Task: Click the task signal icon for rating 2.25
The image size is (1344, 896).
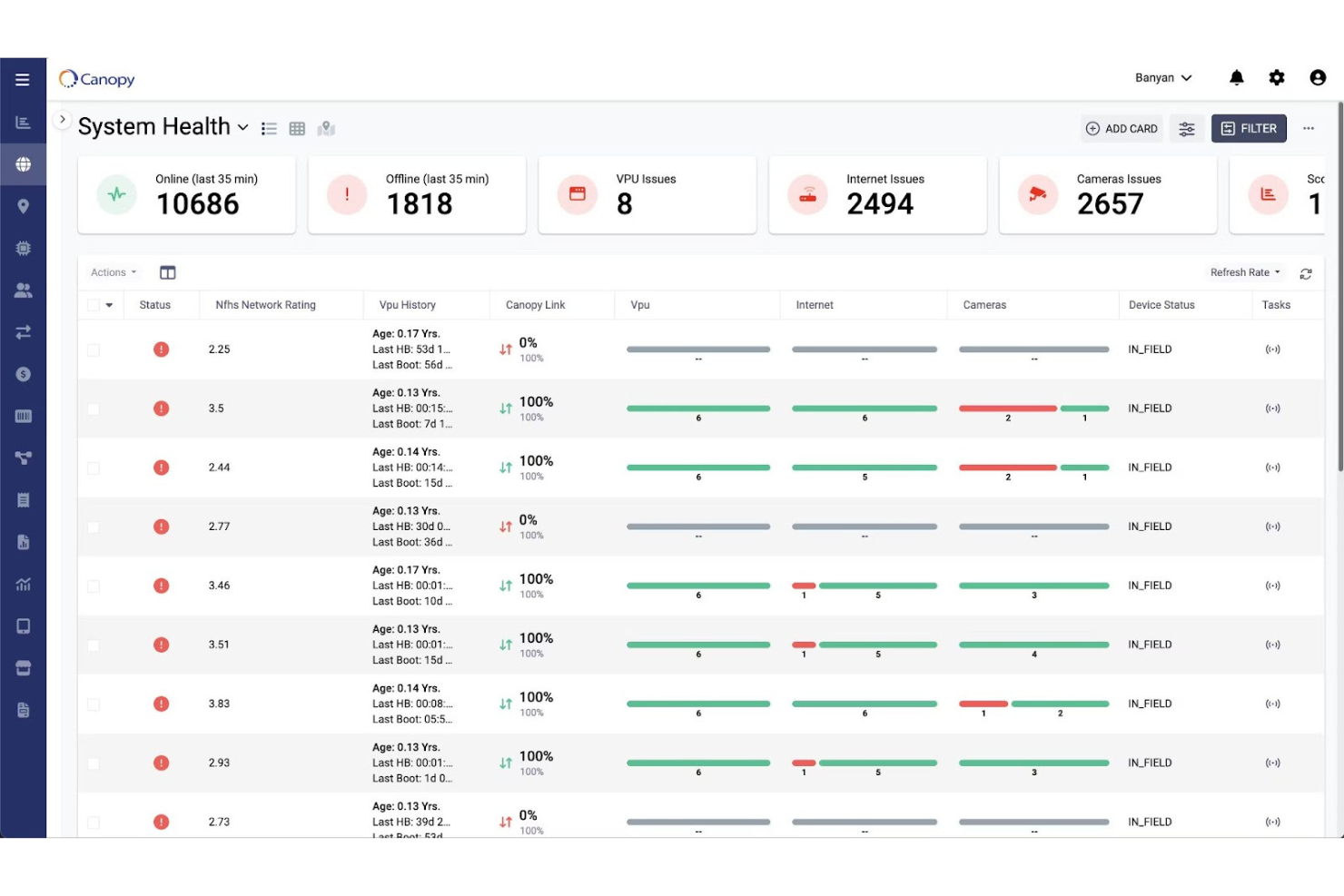Action: [1273, 350]
